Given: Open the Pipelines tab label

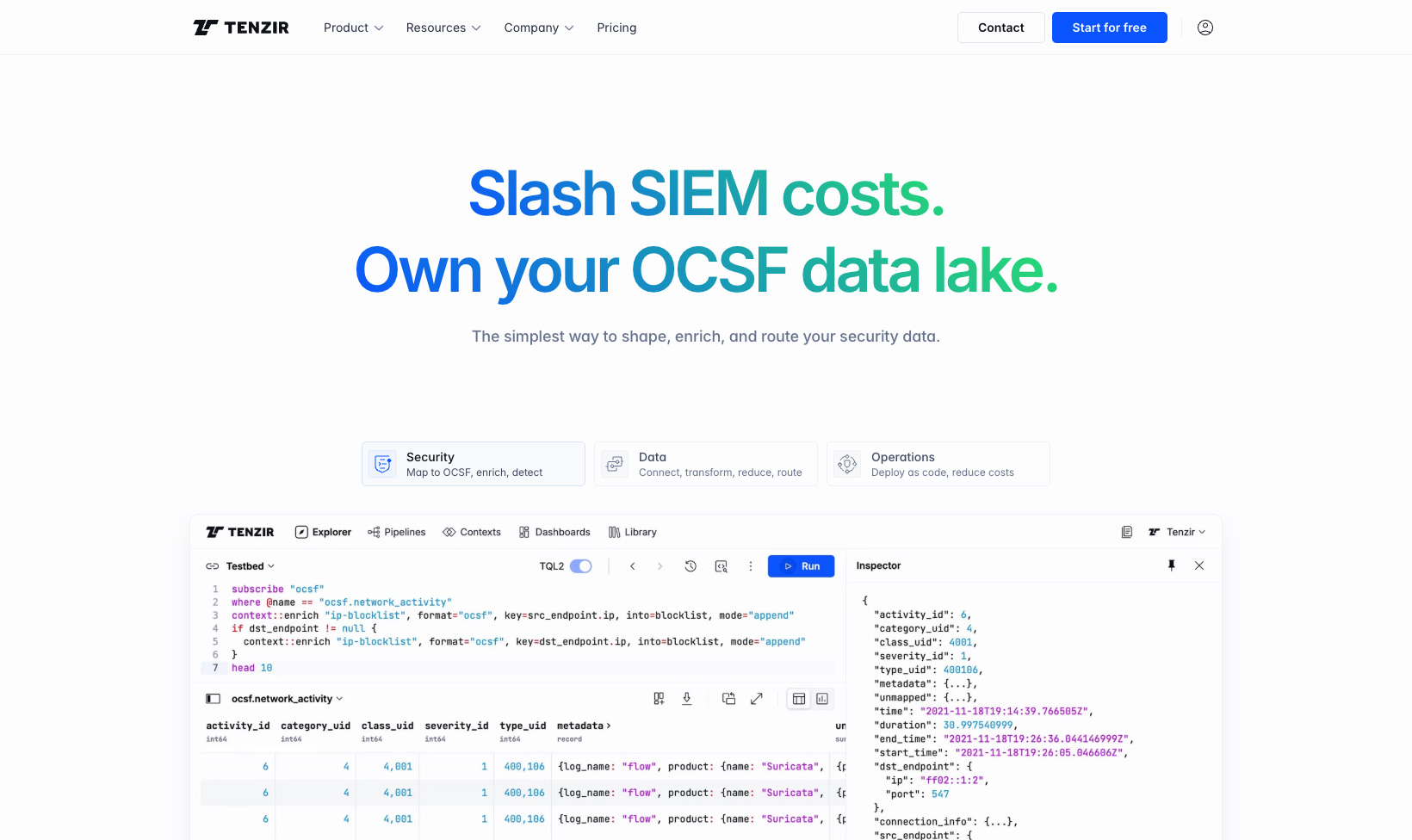Looking at the screenshot, I should [405, 532].
